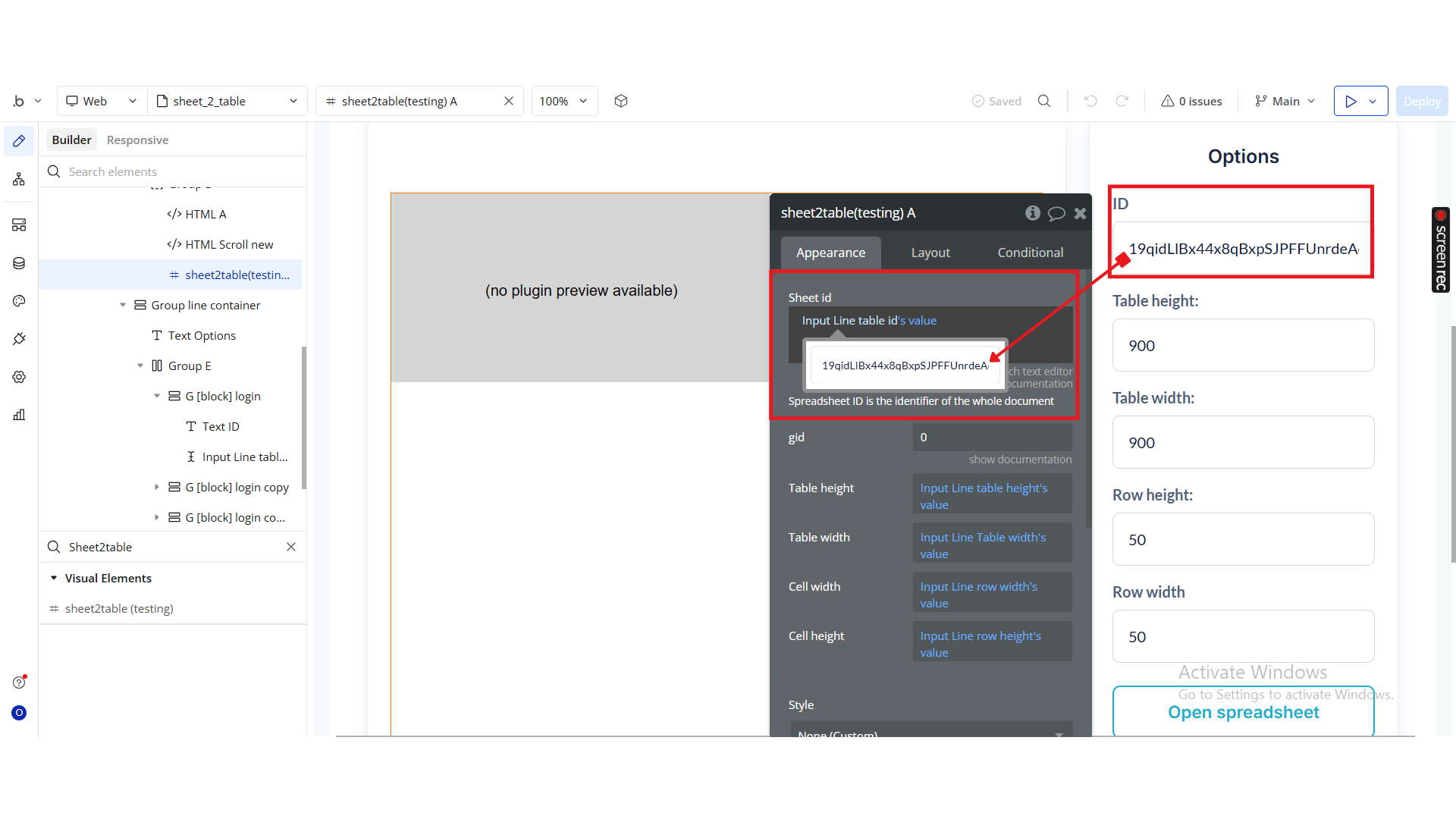
Task: Open comments bubble in property editor
Action: click(x=1056, y=213)
